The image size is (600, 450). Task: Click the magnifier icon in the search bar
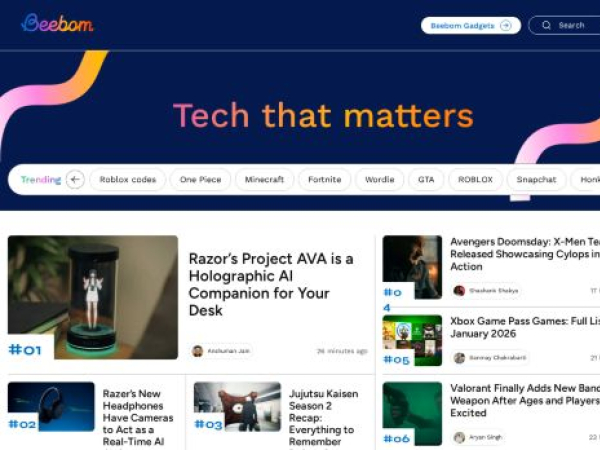[x=546, y=25]
